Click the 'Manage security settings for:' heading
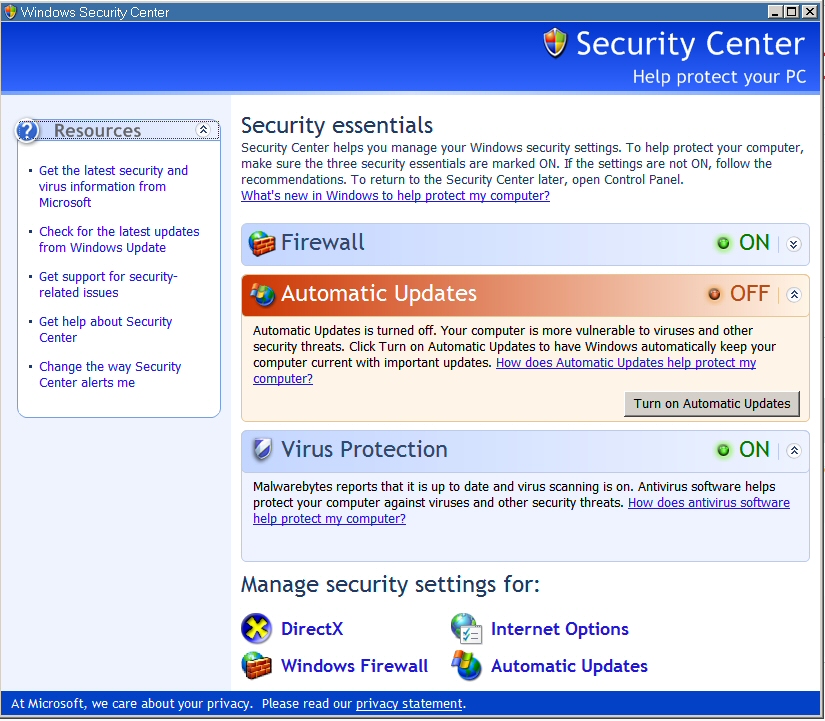The height and width of the screenshot is (721, 825). click(390, 585)
